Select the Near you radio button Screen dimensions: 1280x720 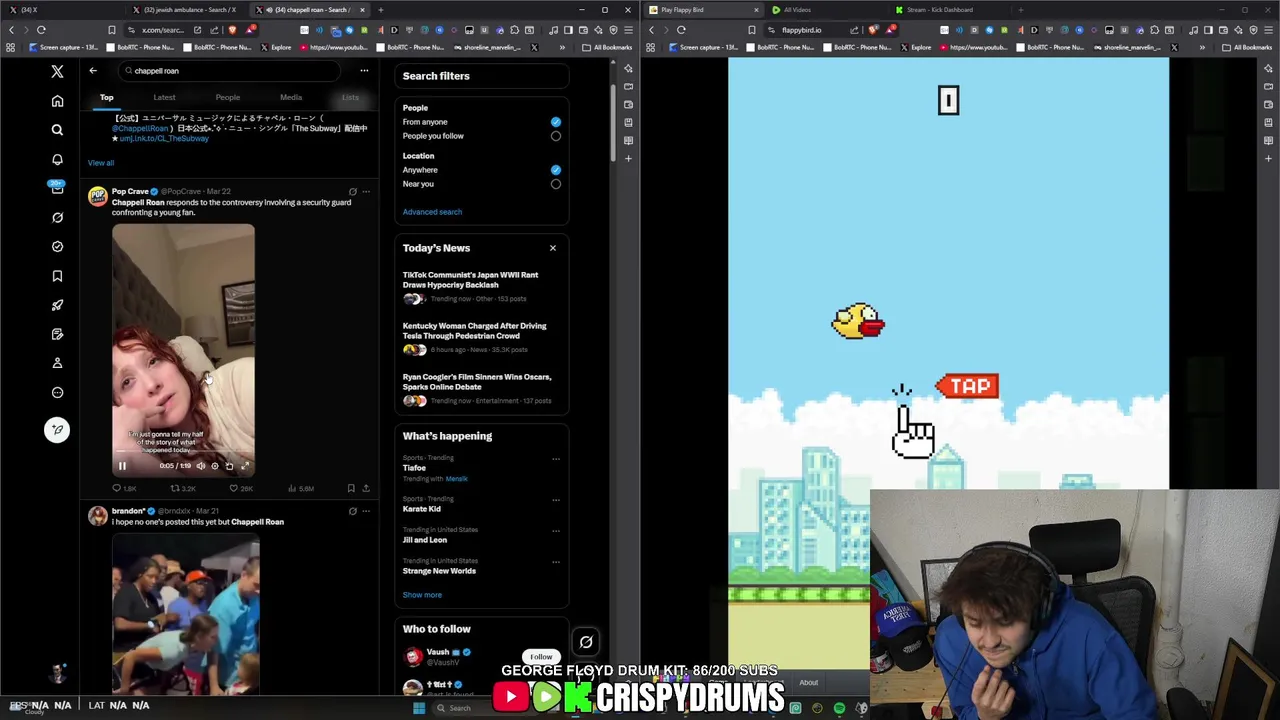pyautogui.click(x=556, y=184)
